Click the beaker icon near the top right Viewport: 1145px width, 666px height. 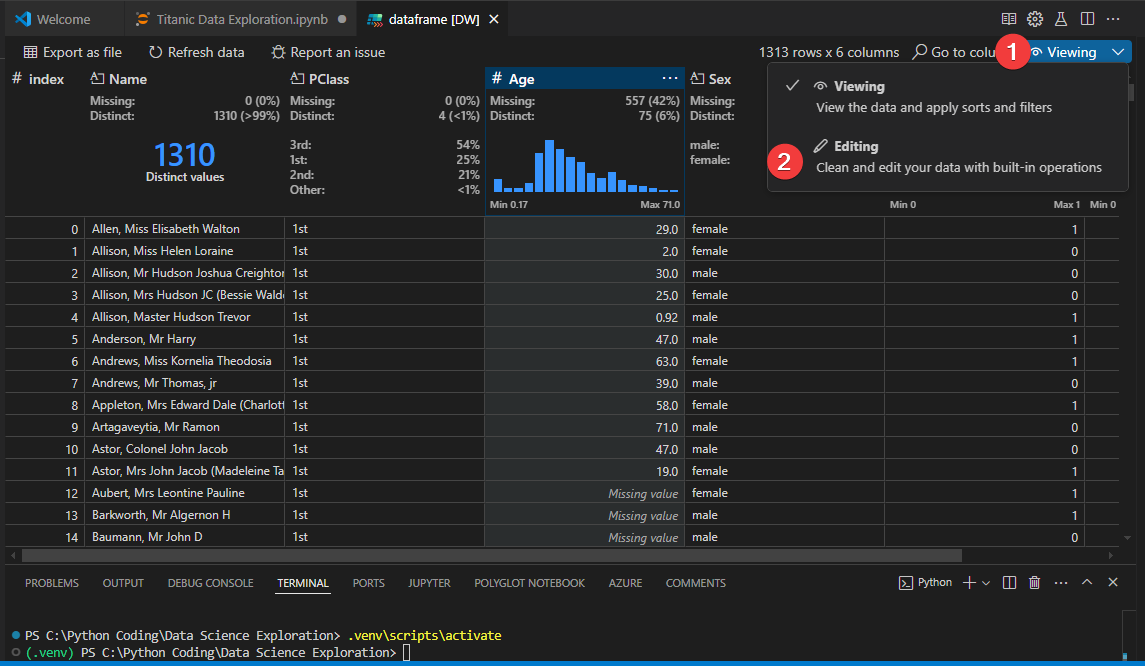(x=1062, y=18)
